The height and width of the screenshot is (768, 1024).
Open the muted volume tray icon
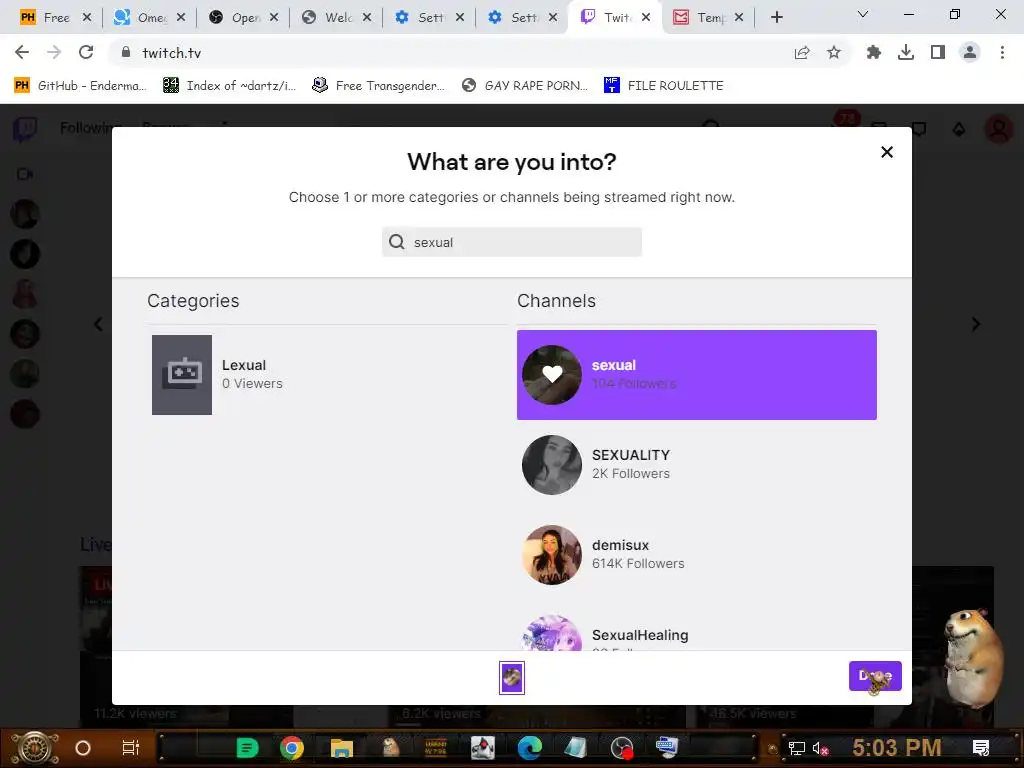click(x=820, y=748)
